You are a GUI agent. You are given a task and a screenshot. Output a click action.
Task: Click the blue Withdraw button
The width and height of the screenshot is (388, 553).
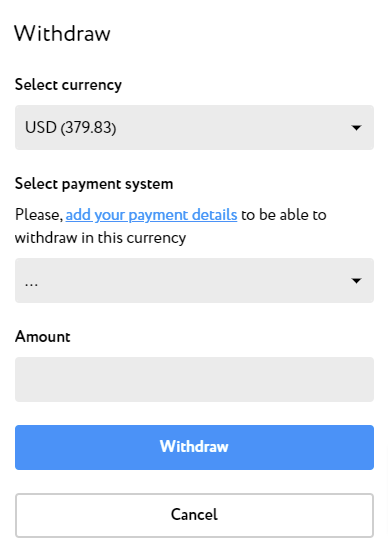pyautogui.click(x=194, y=447)
